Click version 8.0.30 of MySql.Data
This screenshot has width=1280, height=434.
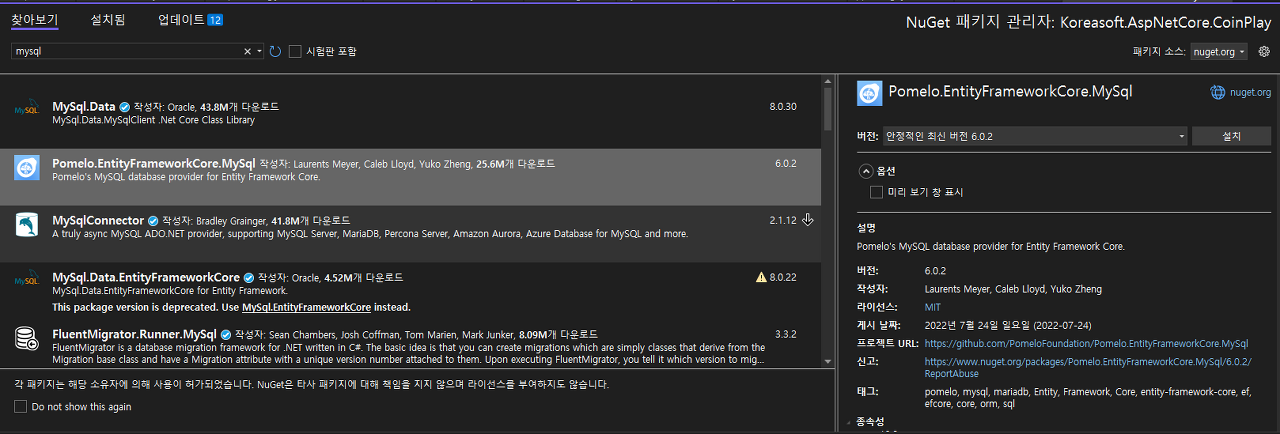coord(783,106)
